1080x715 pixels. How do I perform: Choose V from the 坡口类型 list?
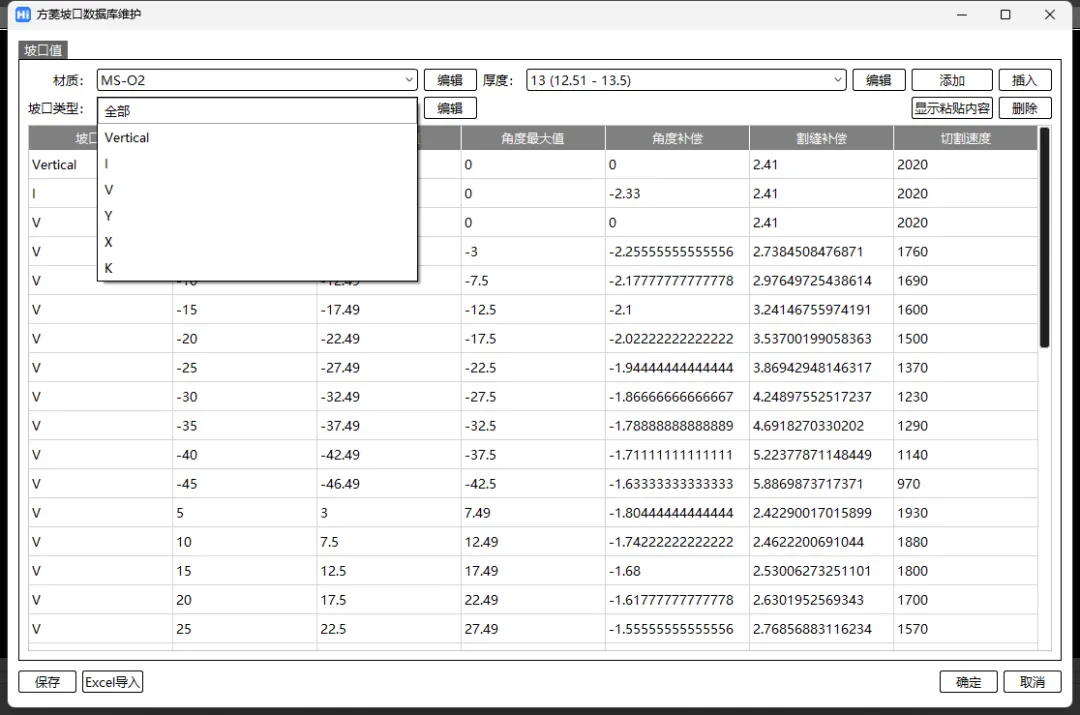coord(257,190)
